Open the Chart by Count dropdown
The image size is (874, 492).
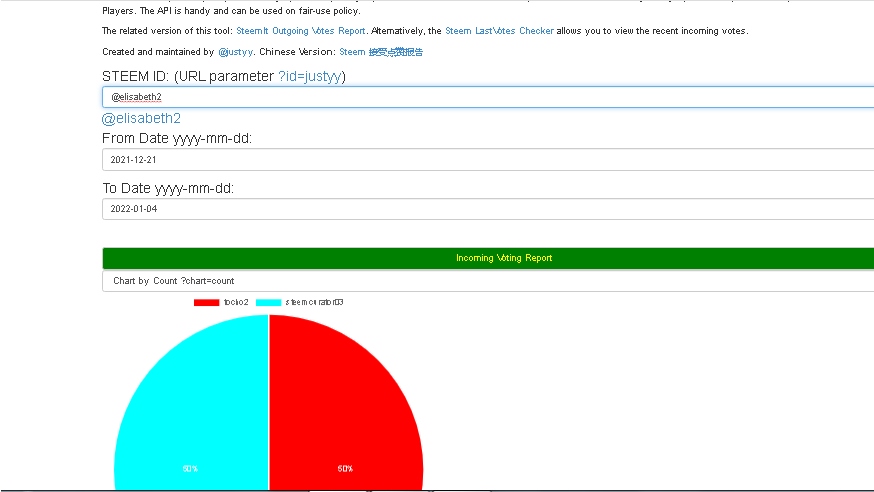click(488, 281)
